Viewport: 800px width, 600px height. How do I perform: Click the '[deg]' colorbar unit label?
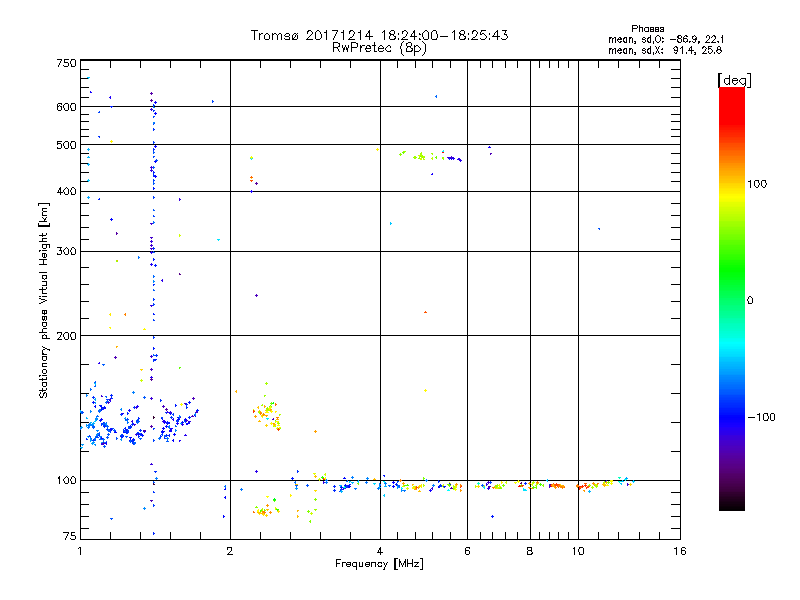(734, 80)
